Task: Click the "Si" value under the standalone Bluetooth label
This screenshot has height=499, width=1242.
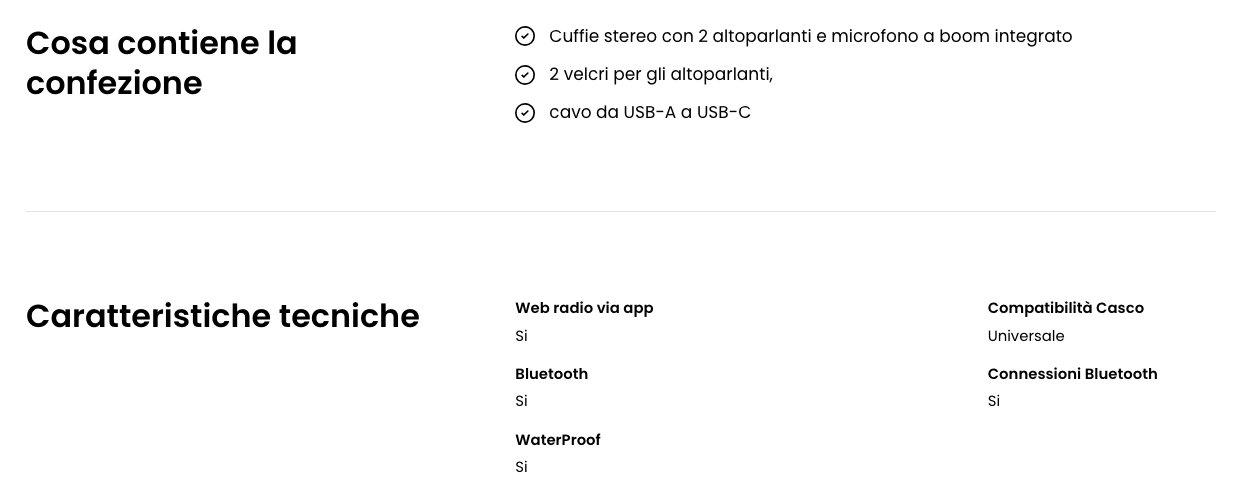Action: click(521, 401)
